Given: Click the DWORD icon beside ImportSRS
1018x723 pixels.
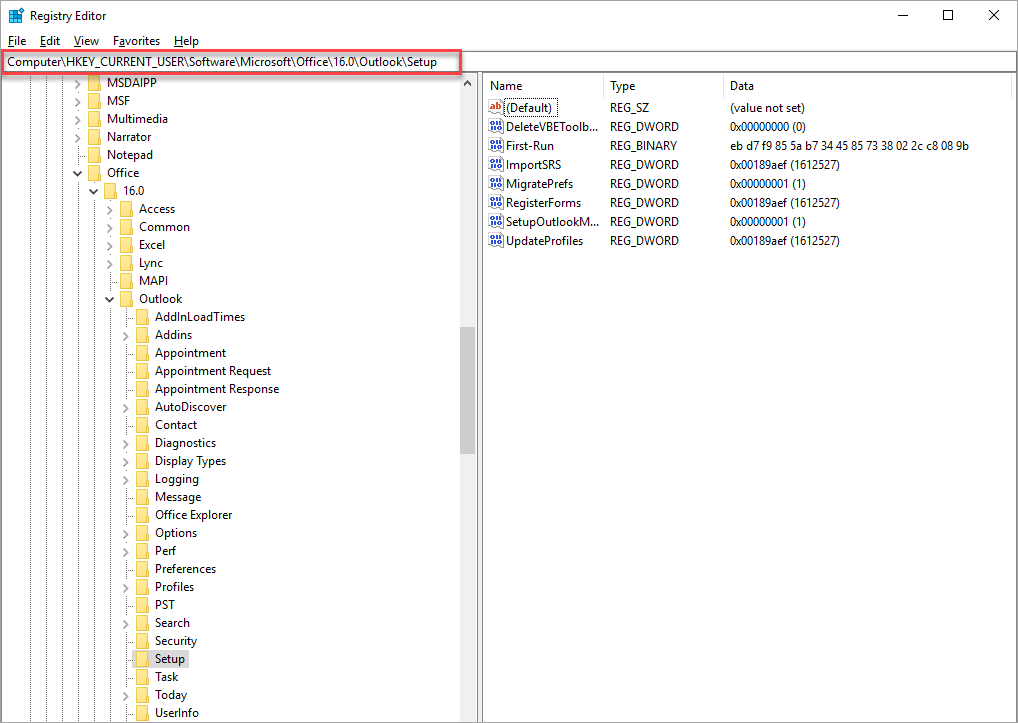Looking at the screenshot, I should point(496,164).
